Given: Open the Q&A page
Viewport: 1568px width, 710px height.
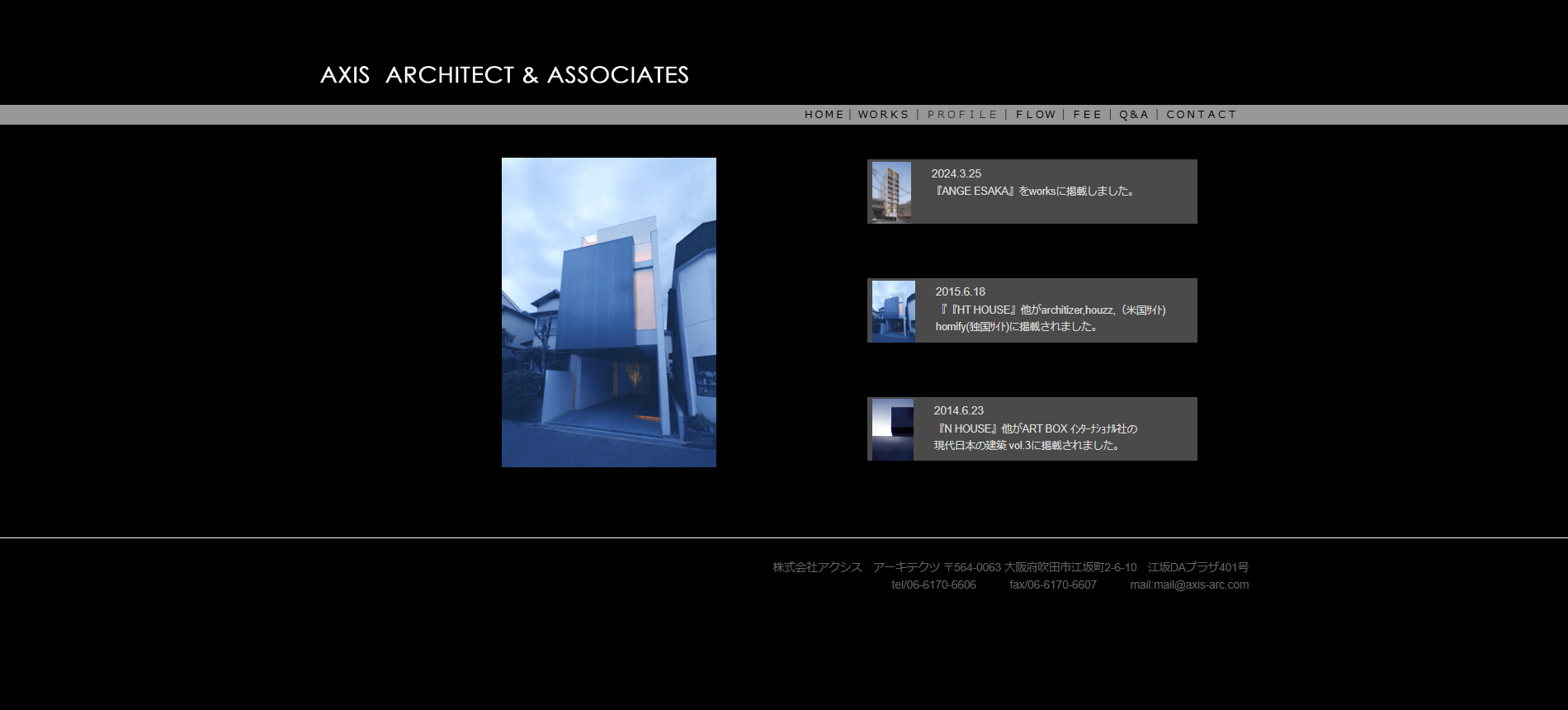Looking at the screenshot, I should pyautogui.click(x=1134, y=115).
